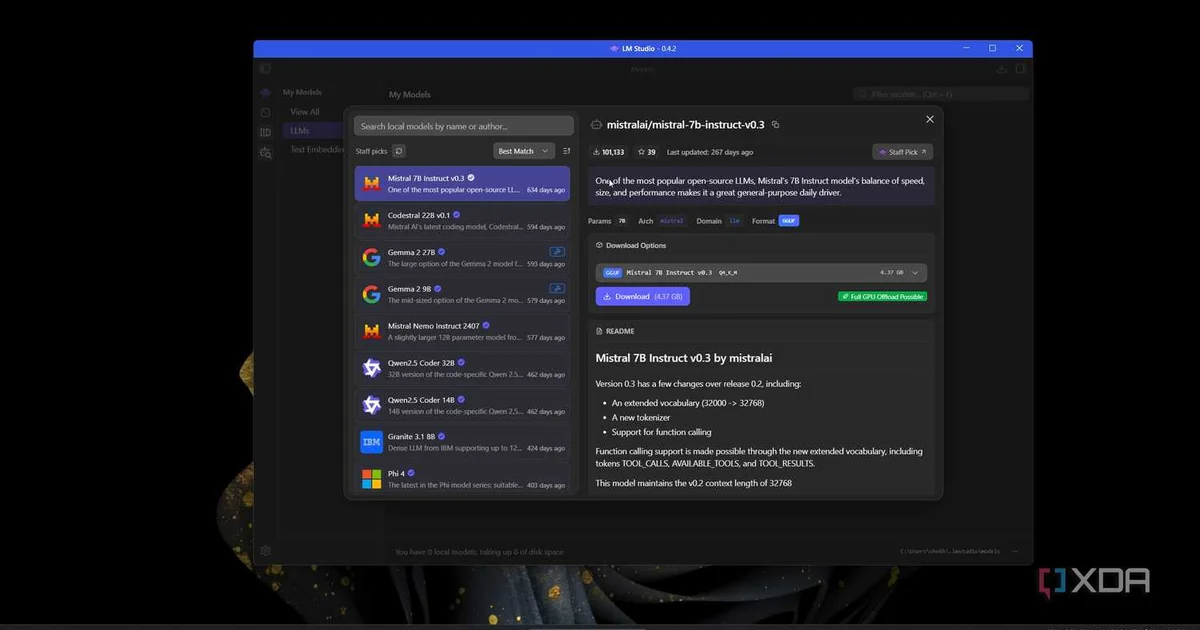Open the downloads icon in the top right header
Screen dimensions: 1200x630
click(1002, 69)
